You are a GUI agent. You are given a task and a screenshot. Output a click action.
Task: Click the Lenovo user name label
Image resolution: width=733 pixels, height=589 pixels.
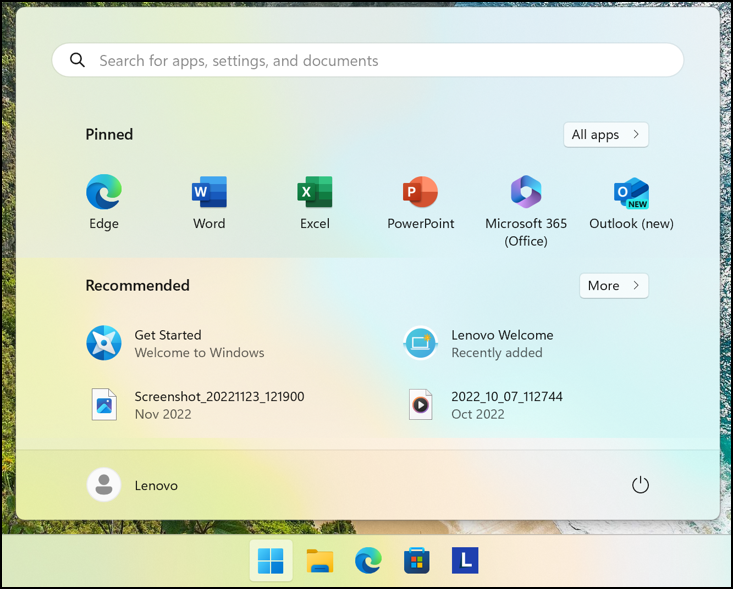pos(156,486)
